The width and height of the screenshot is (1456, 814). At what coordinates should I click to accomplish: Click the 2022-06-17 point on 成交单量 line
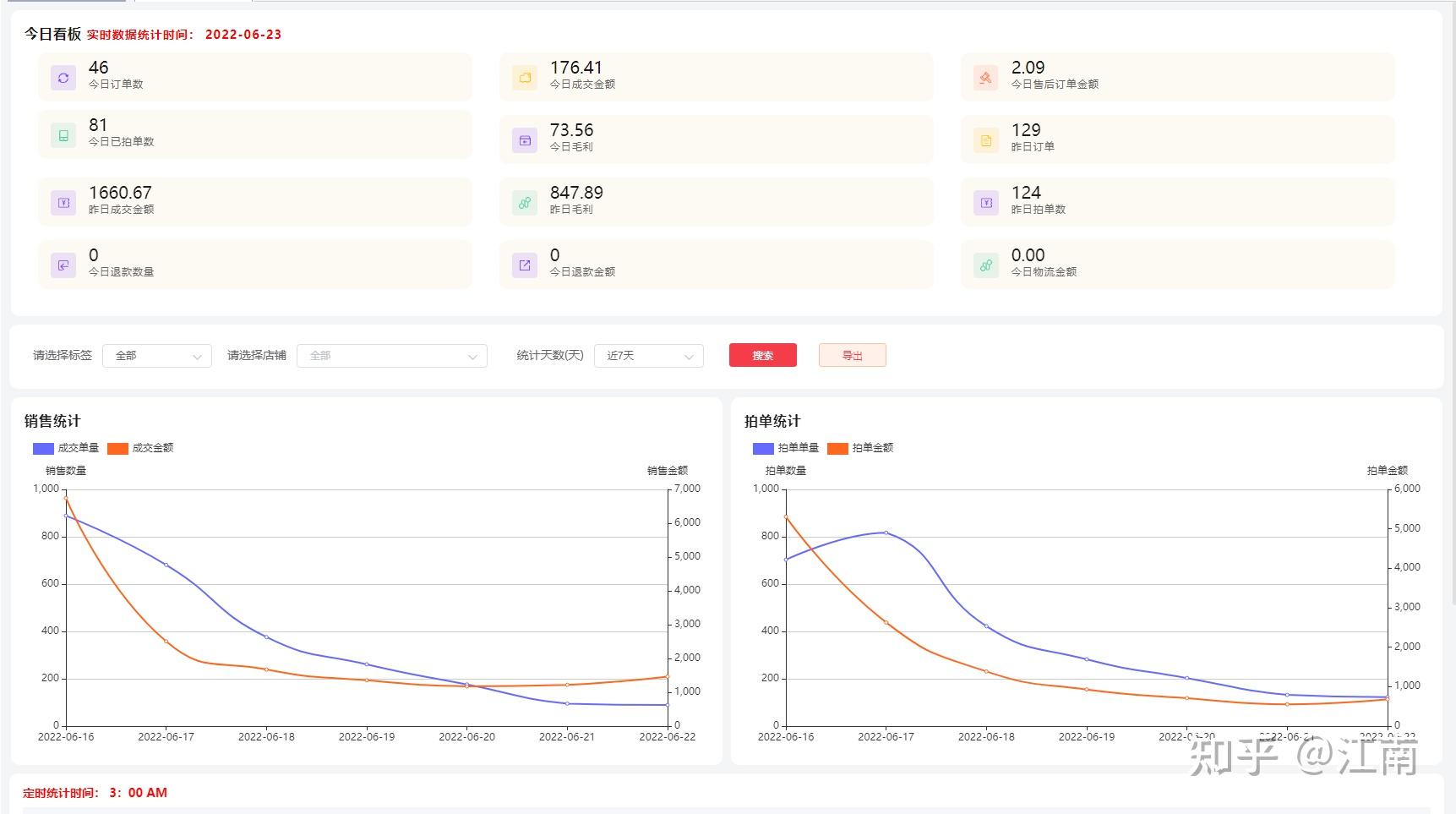(x=166, y=565)
